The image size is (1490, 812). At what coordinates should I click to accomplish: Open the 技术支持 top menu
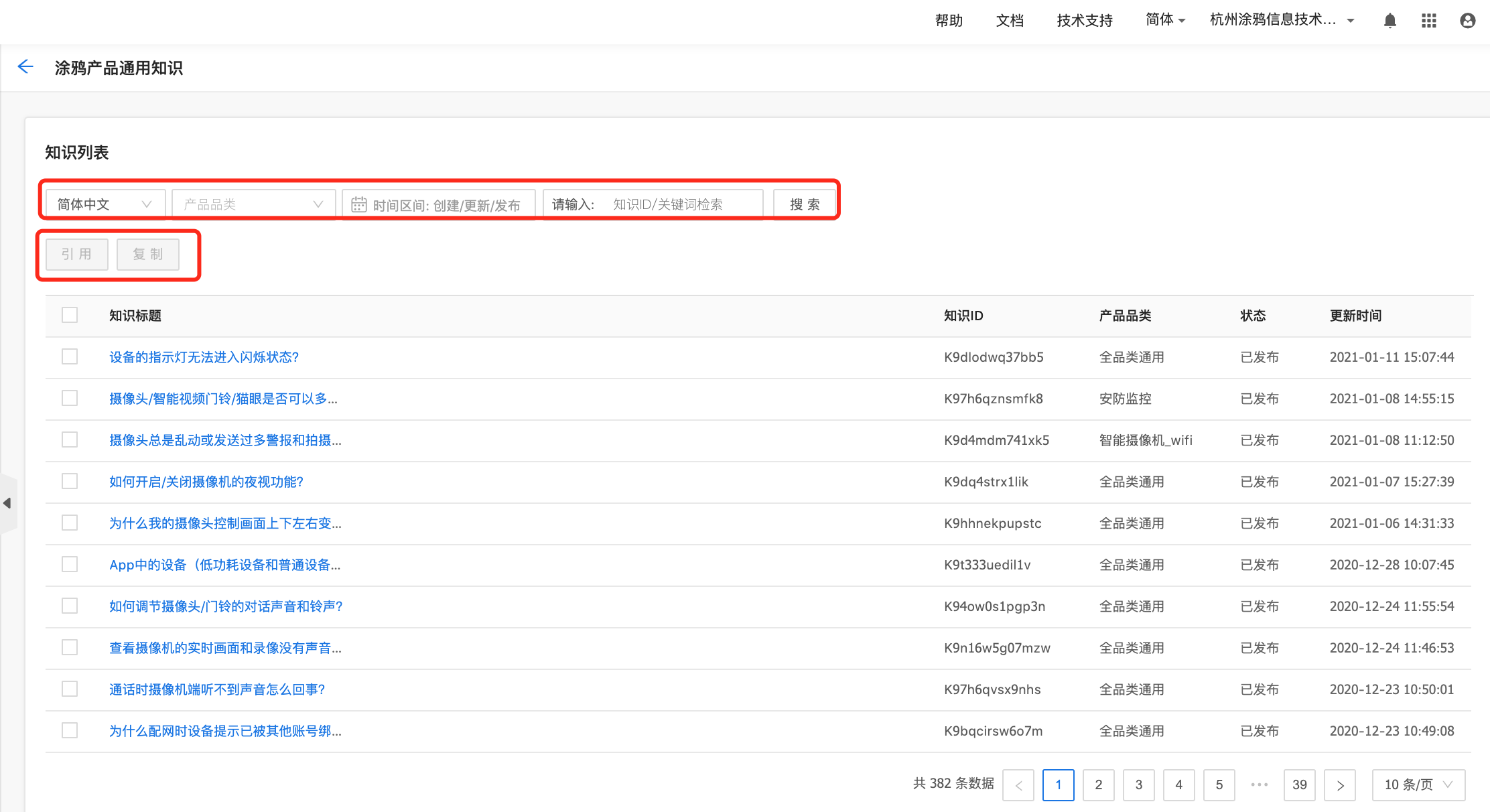click(x=1085, y=21)
